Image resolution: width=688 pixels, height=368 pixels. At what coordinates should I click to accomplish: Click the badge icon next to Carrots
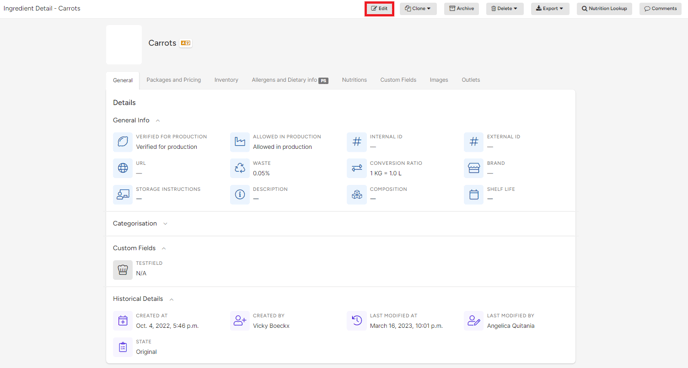pos(186,43)
